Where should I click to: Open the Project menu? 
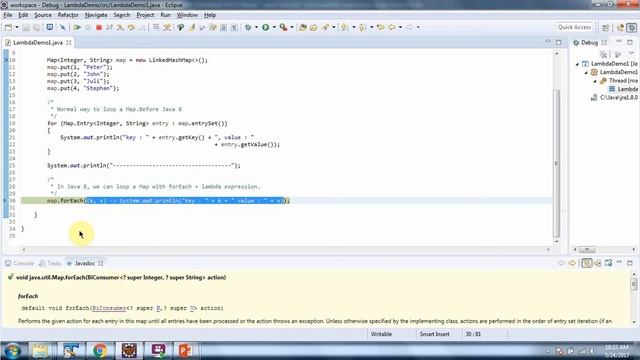[x=145, y=15]
